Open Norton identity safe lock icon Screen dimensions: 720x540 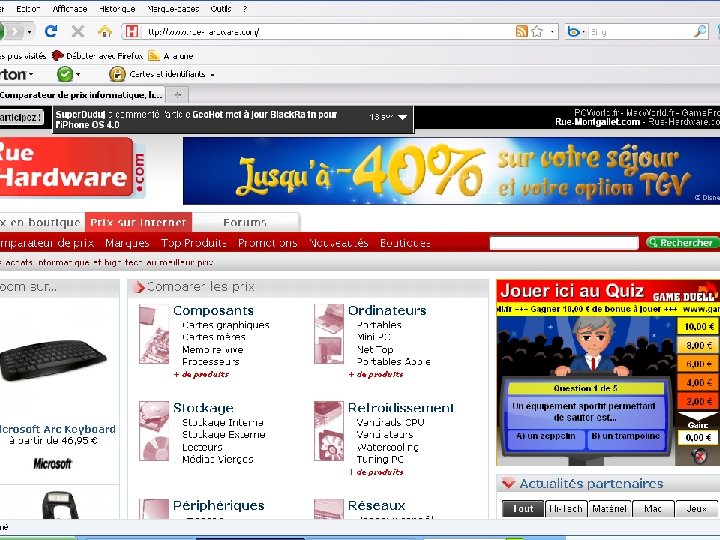pos(117,74)
